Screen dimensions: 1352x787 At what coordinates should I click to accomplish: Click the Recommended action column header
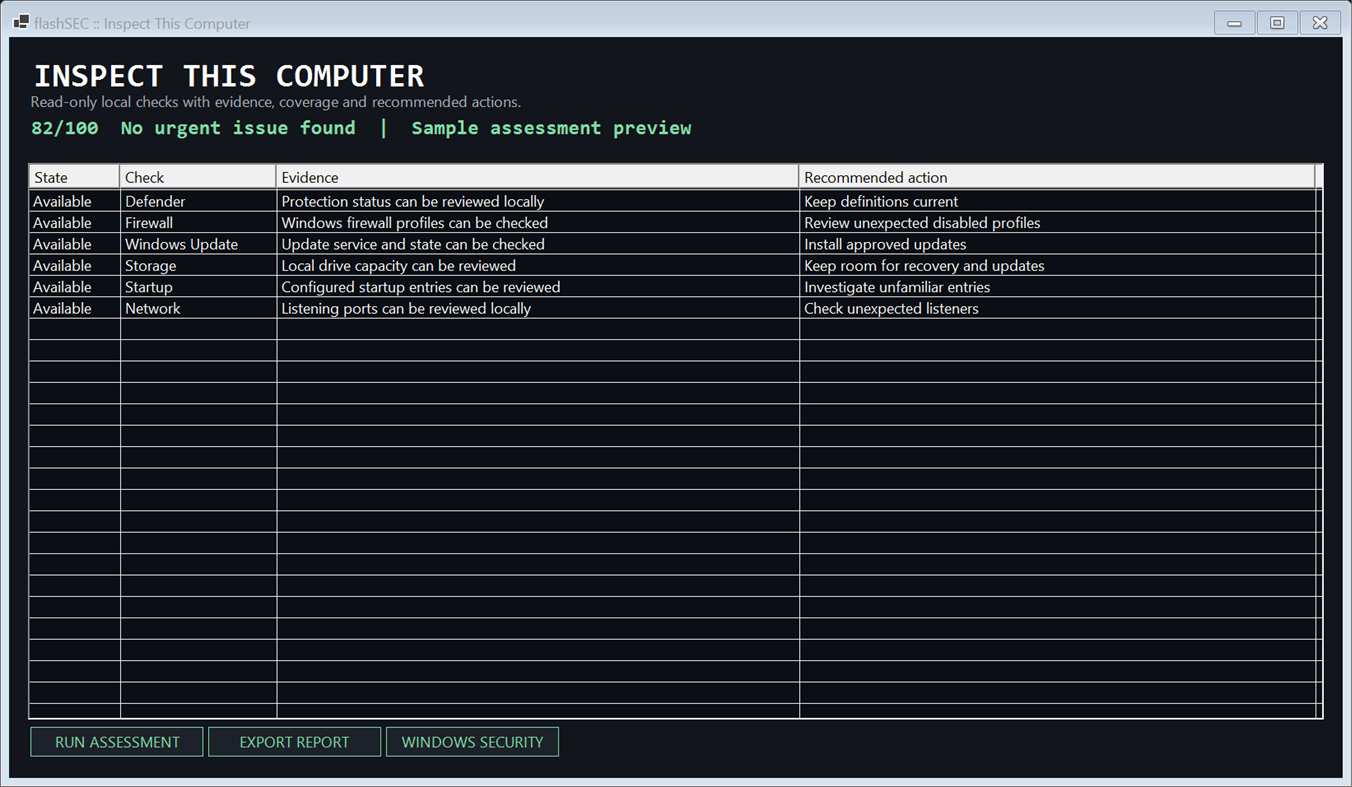tap(1057, 177)
